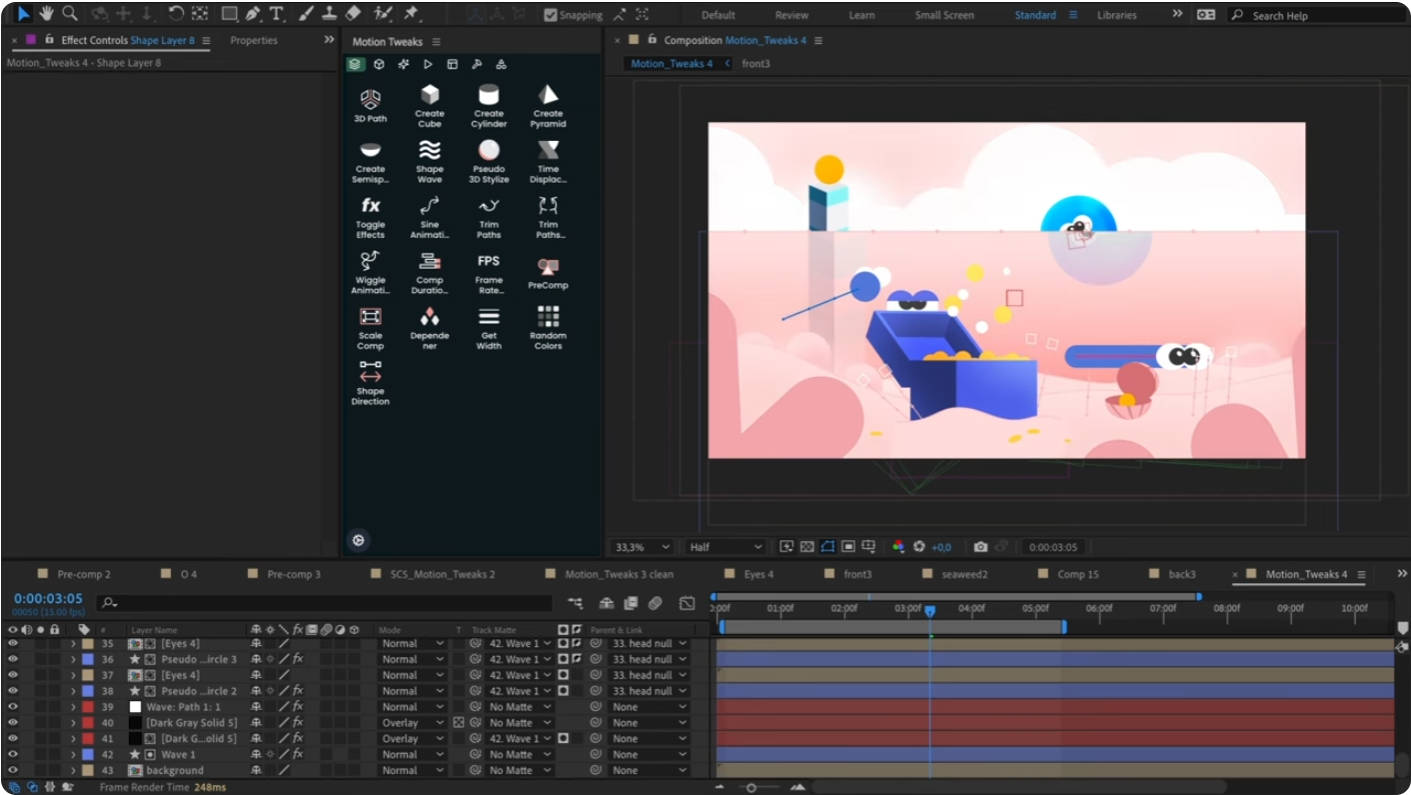Take a snapshot of the composition

tap(980, 547)
